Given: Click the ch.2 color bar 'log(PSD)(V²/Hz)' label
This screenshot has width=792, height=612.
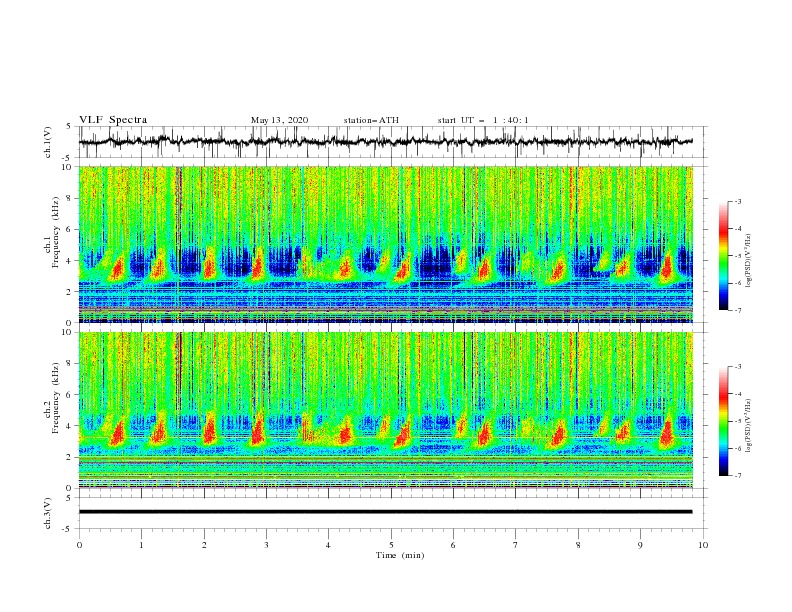Looking at the screenshot, I should pyautogui.click(x=750, y=426).
